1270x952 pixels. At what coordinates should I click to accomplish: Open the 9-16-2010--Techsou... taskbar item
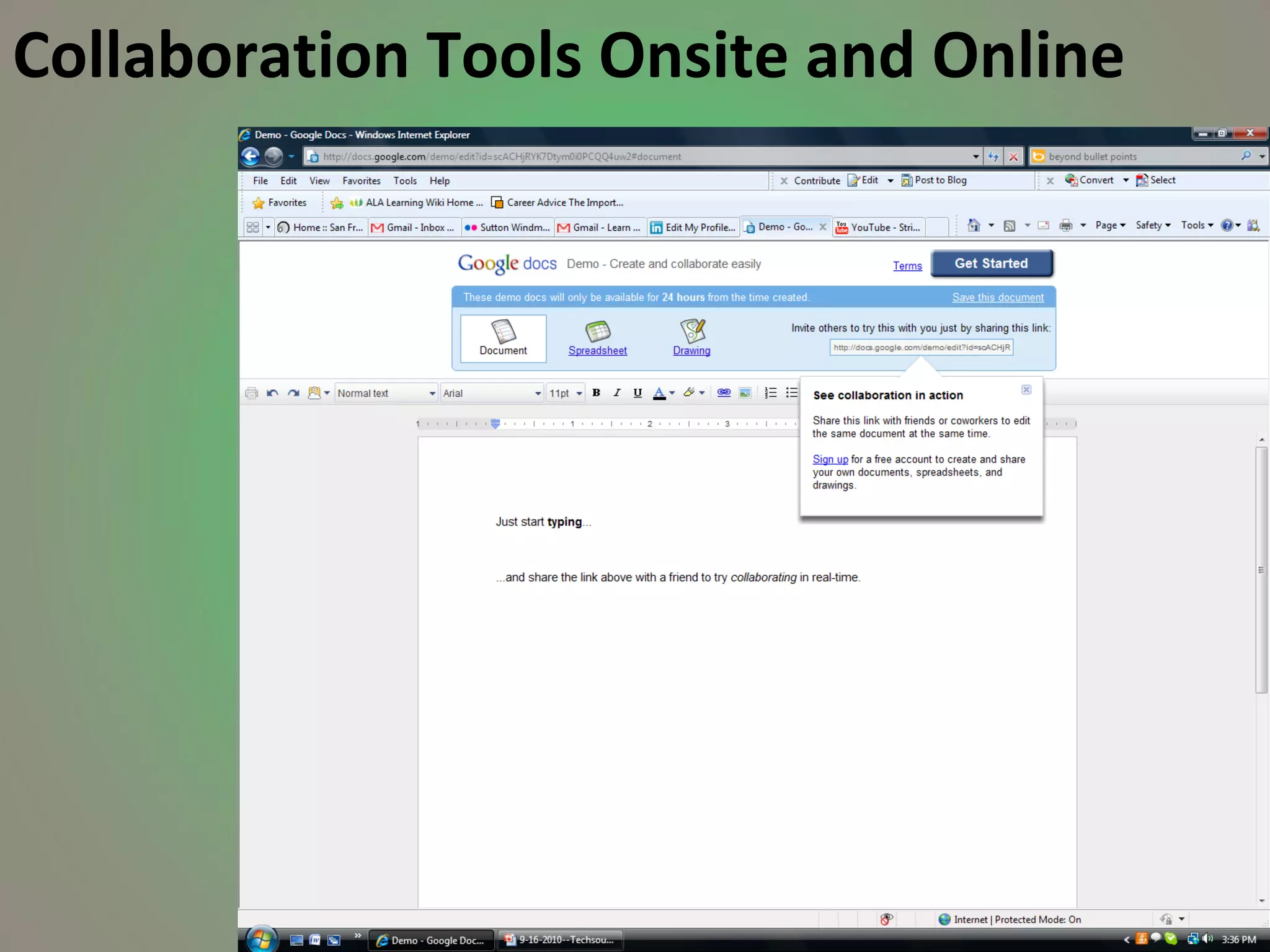point(559,940)
